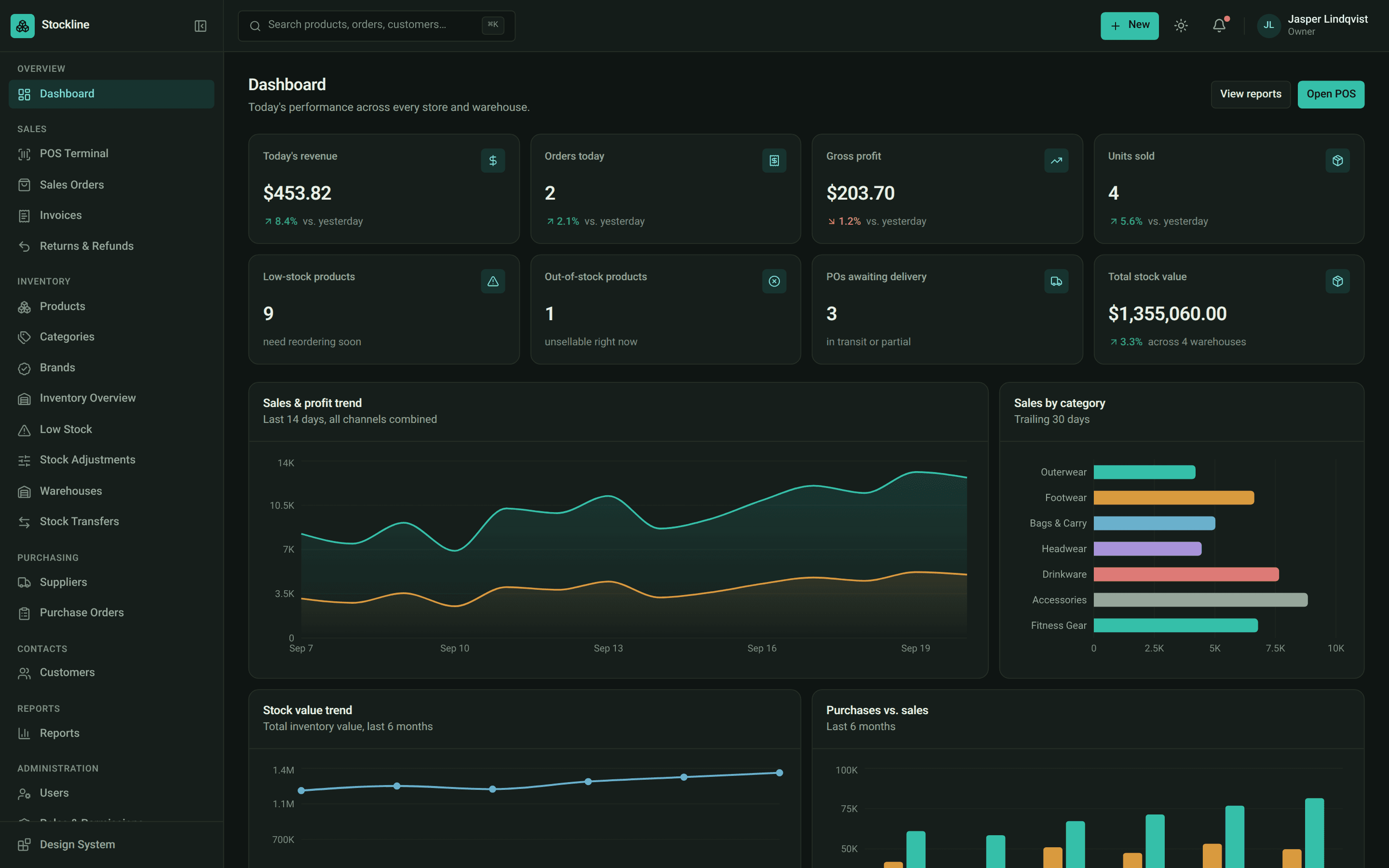Toggle the light/dark theme sun icon
Screen dimensions: 1389x868
[x=1181, y=26]
